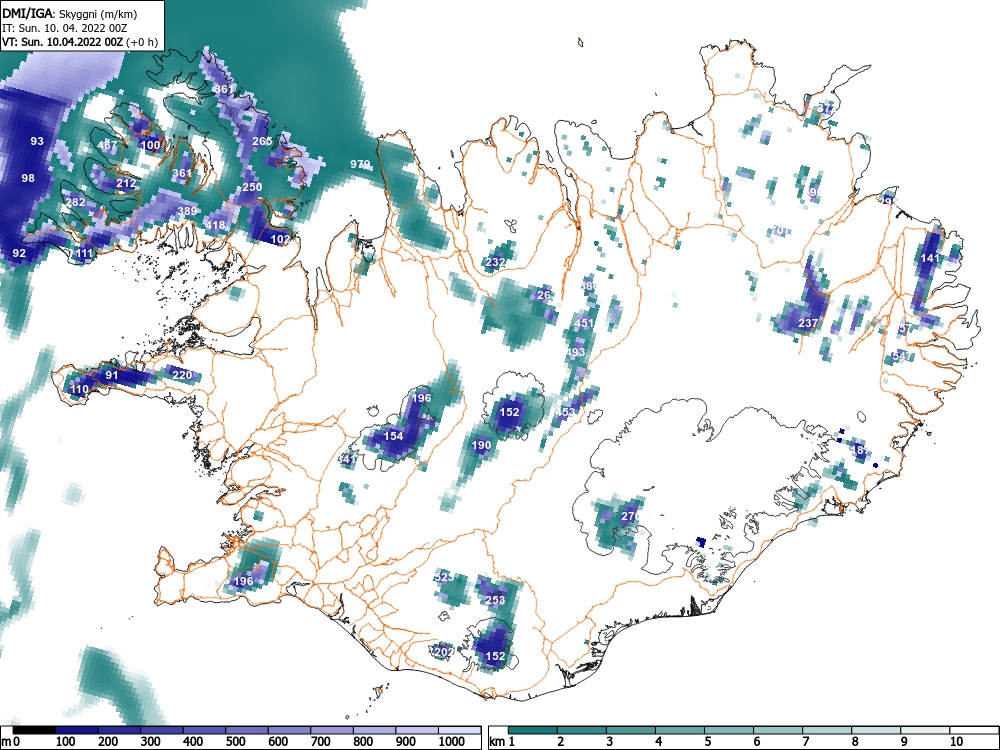1000x750 pixels.
Task: Click the m-scale swatch between 500 and 600
Action: 247,730
